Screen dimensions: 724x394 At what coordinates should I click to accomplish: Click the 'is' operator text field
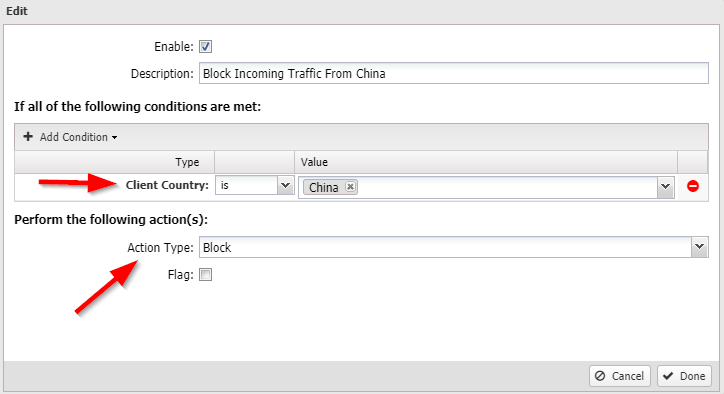247,185
